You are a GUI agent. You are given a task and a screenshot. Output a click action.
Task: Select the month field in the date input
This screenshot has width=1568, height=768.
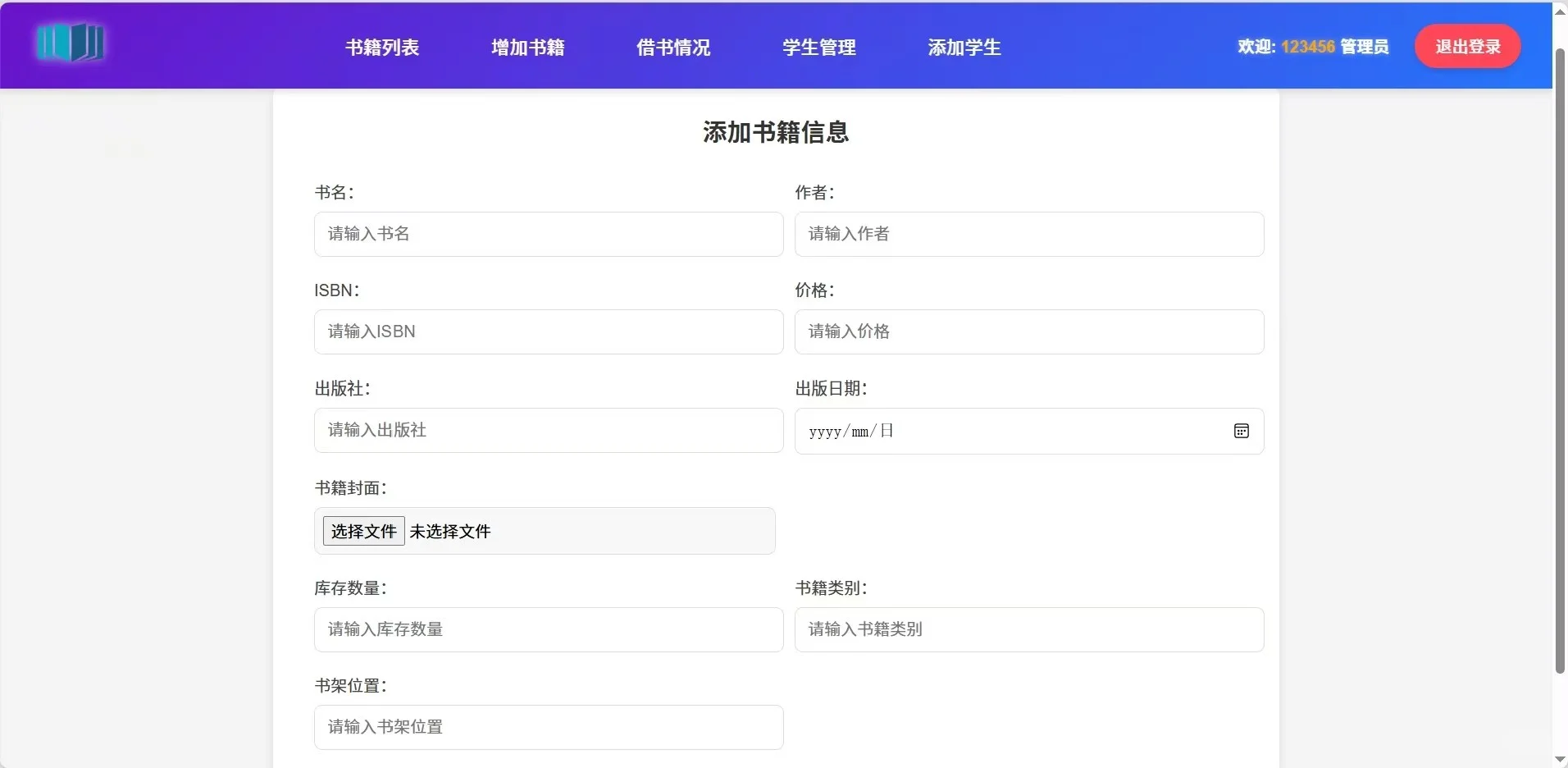(x=859, y=431)
